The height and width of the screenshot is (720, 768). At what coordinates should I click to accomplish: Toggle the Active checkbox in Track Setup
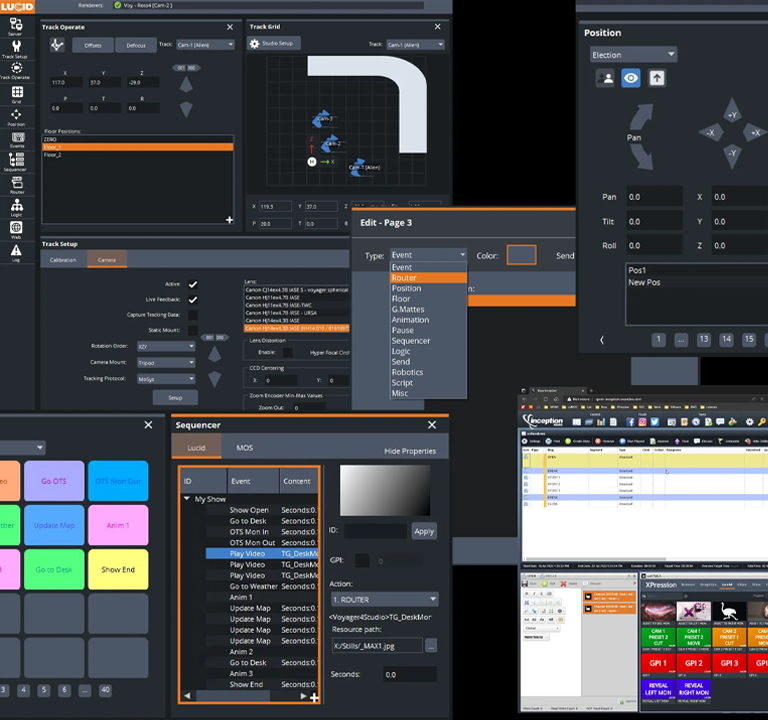click(x=193, y=285)
